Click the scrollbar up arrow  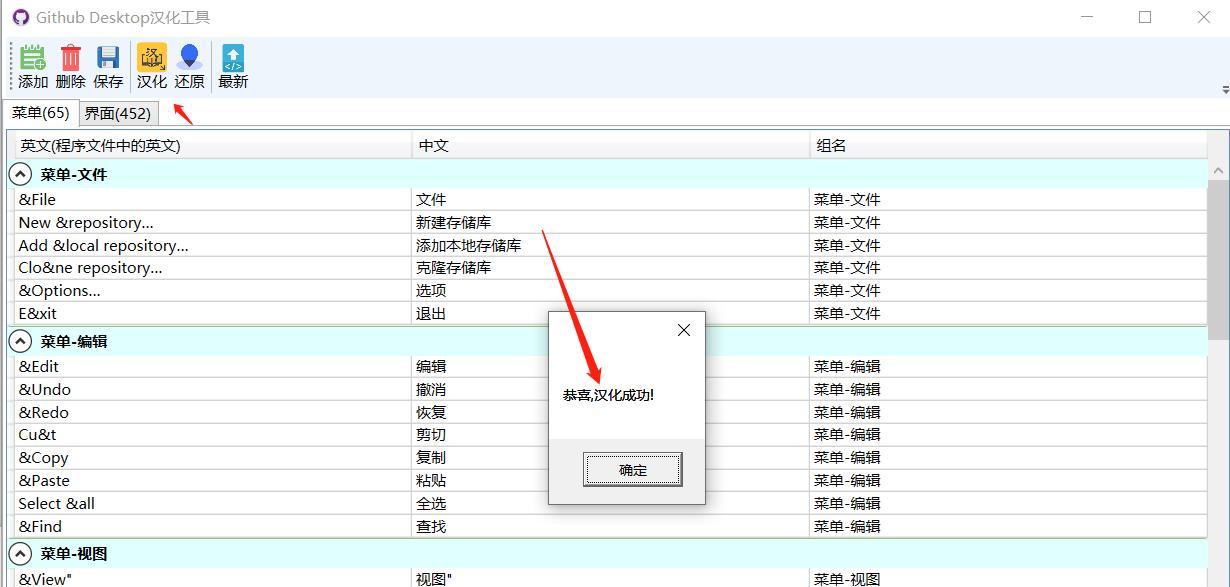coord(1218,171)
